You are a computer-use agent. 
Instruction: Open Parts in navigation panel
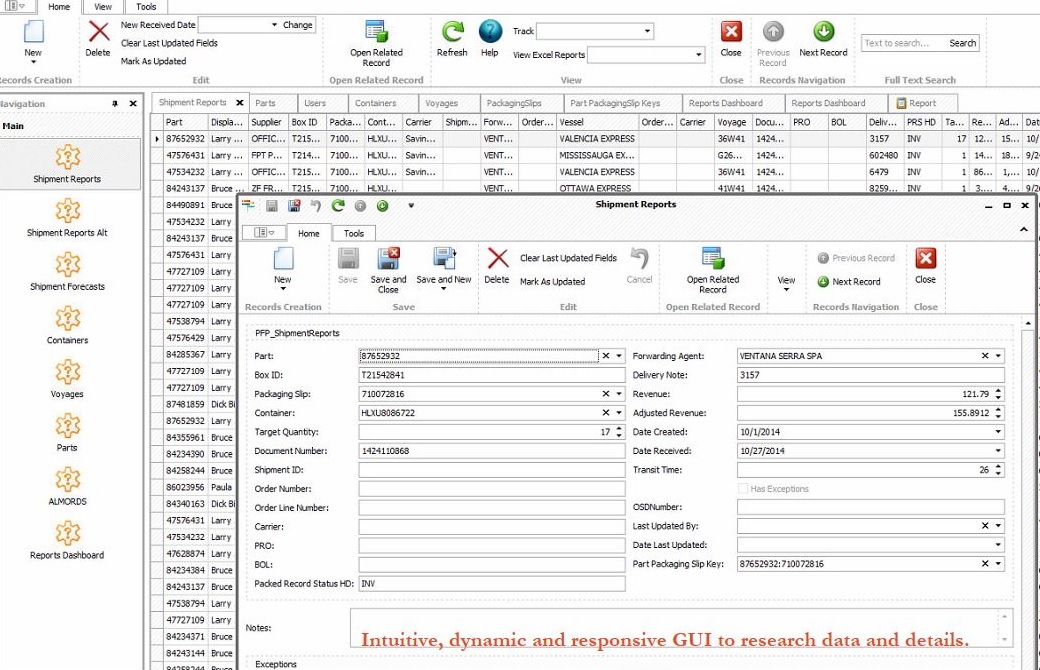(67, 433)
